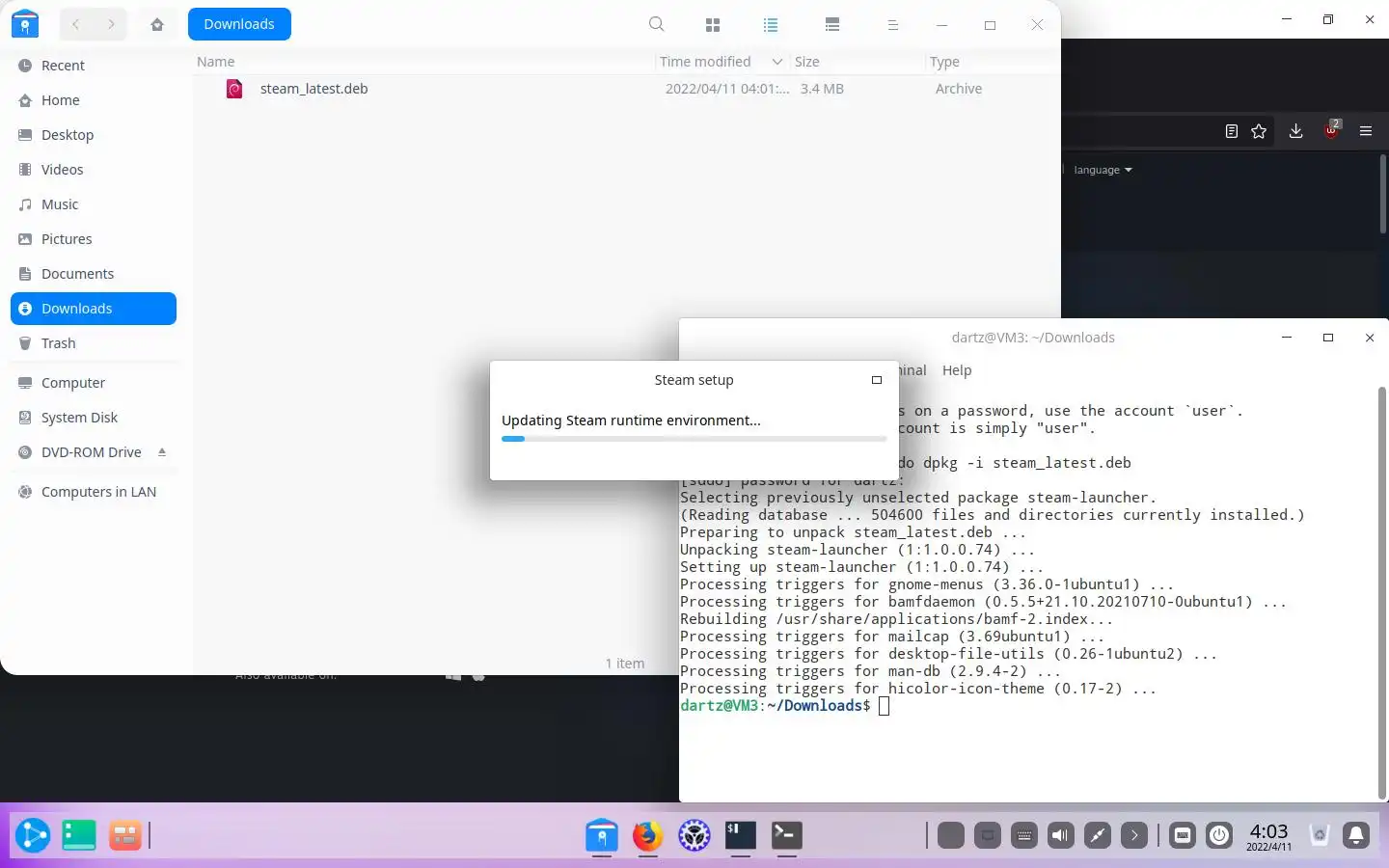Screen dimensions: 1389x868
Task: Open the browser reader view icon
Action: 1232,131
